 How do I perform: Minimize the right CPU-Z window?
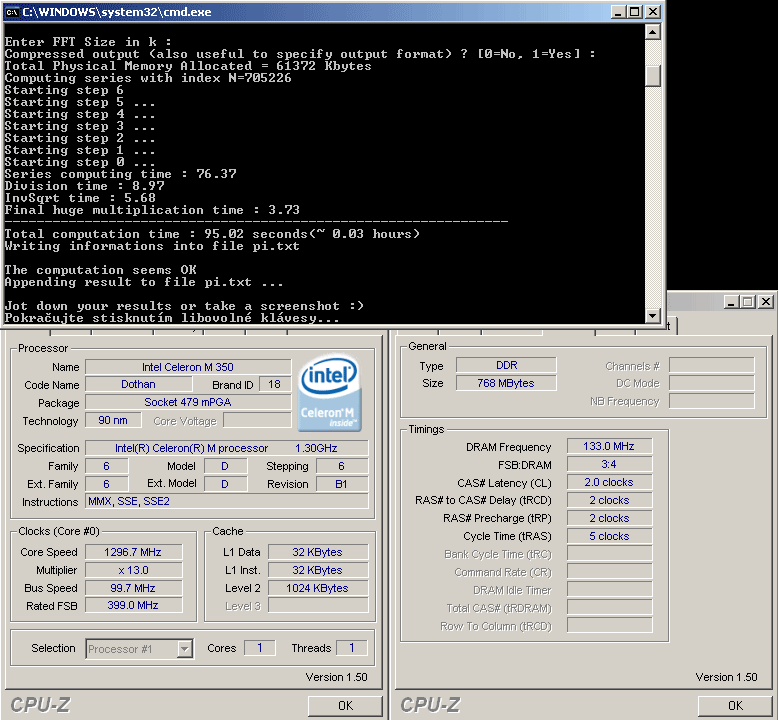(x=730, y=302)
